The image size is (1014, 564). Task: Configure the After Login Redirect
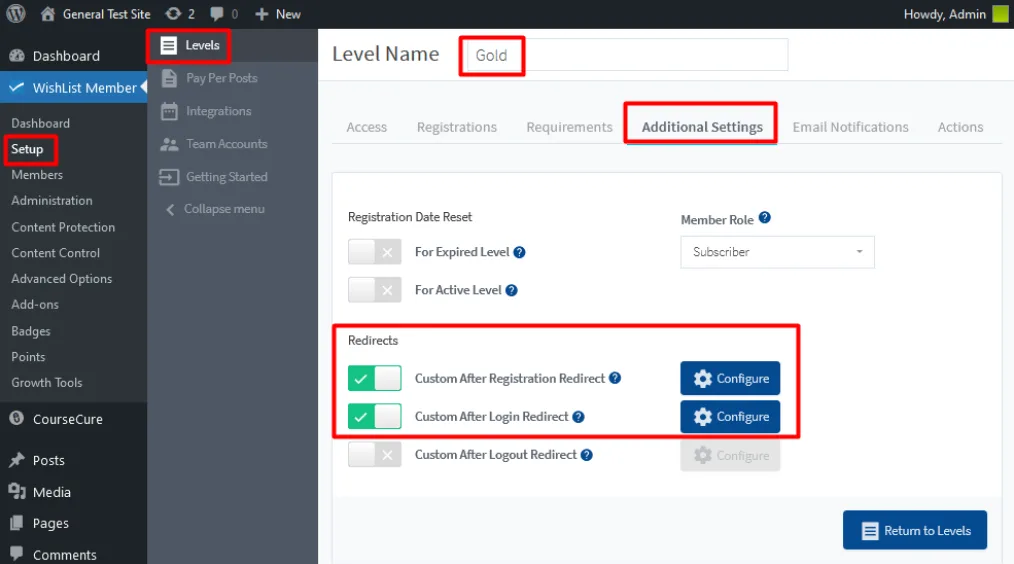(x=730, y=417)
